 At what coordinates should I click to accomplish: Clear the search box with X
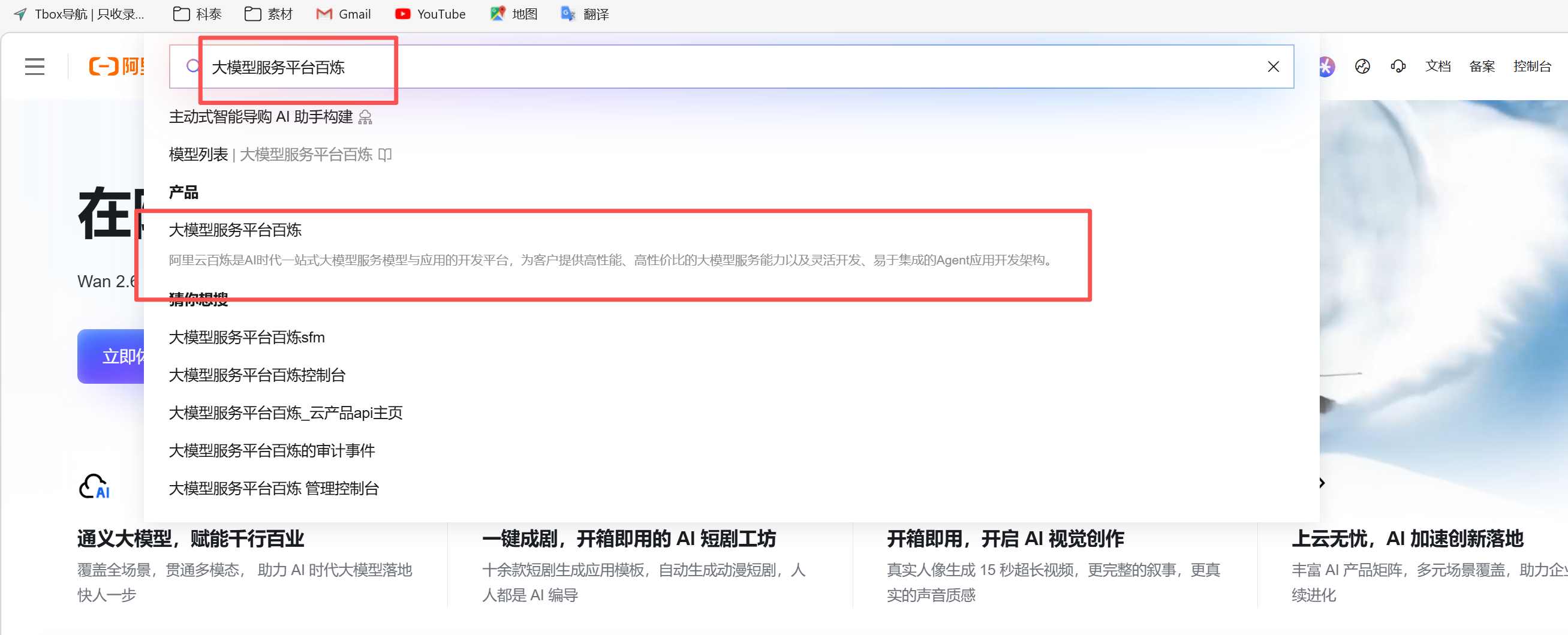click(x=1273, y=67)
